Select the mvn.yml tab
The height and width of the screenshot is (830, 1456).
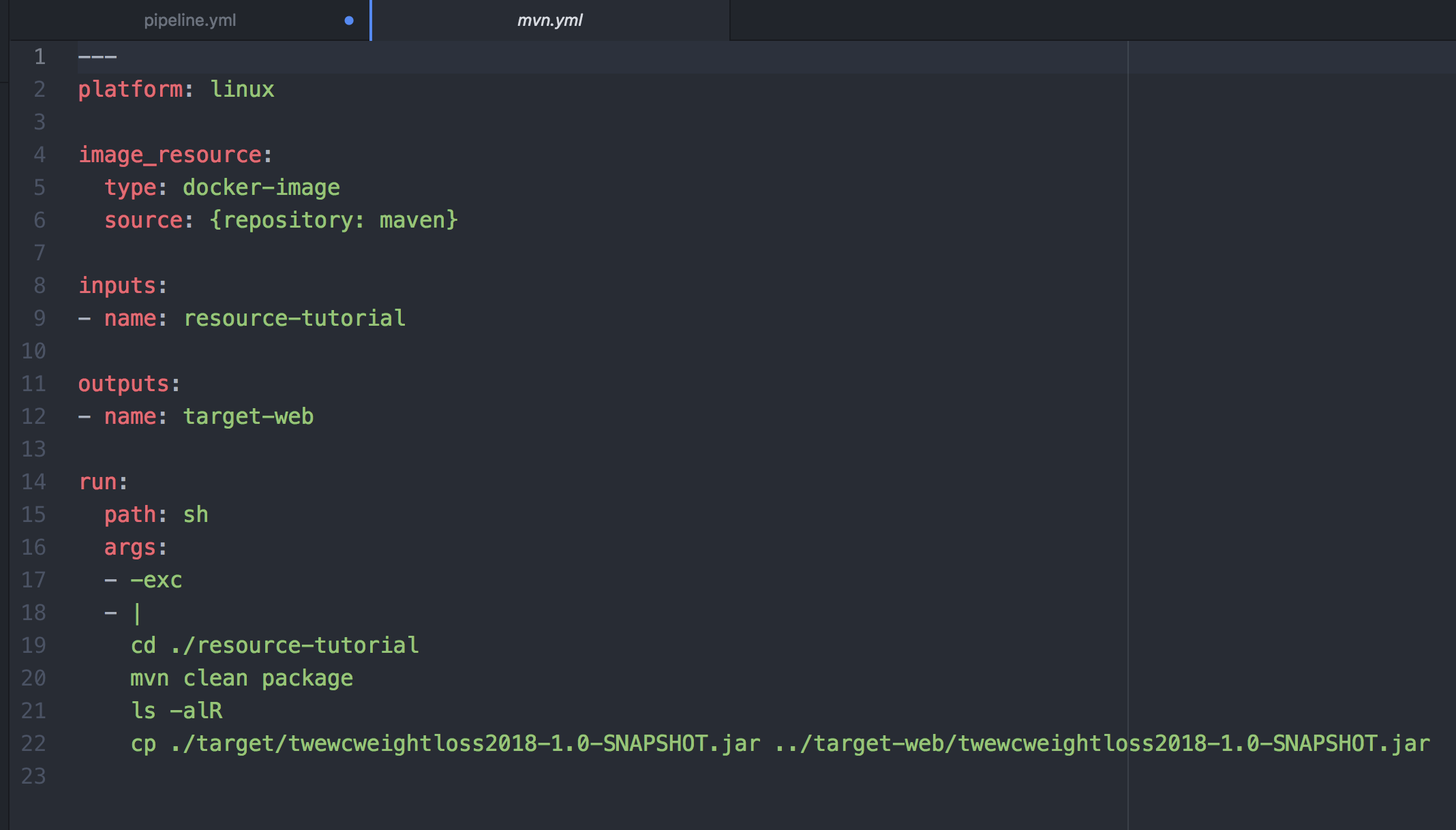point(549,20)
